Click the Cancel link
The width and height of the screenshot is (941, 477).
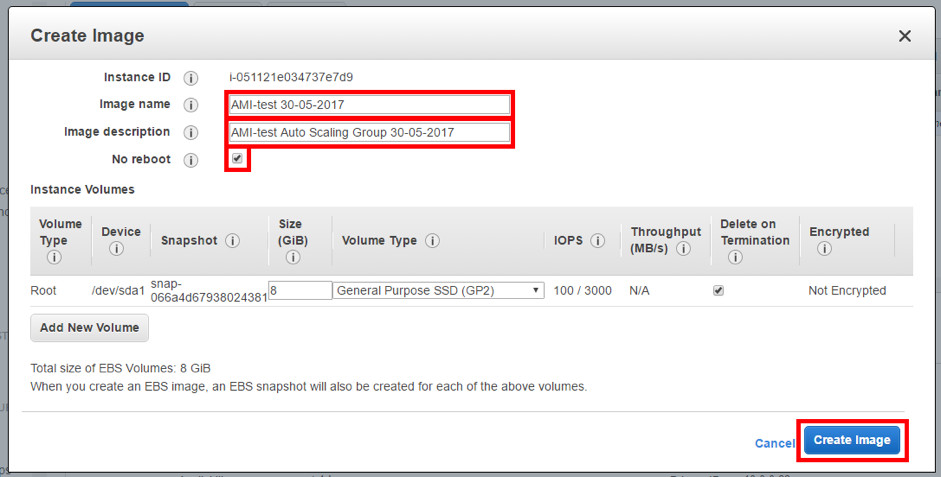coord(774,443)
